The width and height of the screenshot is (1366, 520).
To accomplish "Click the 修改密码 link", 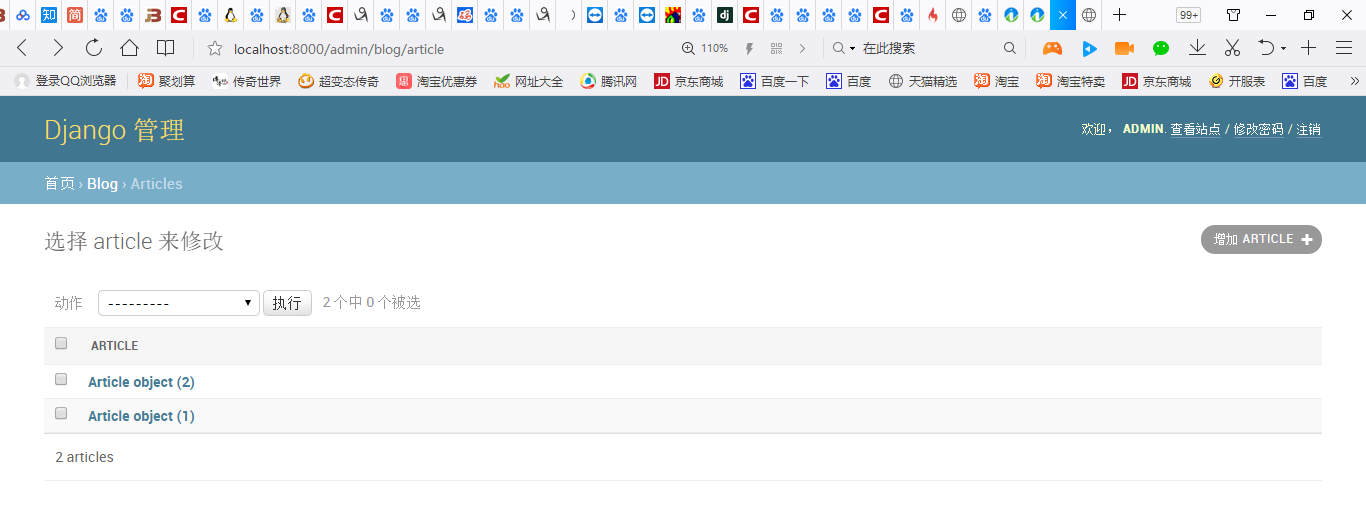I will coord(1258,129).
